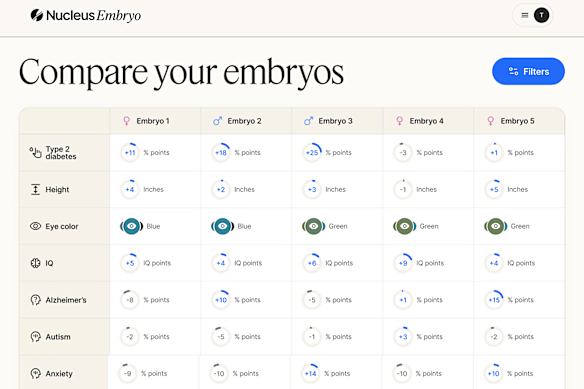584x389 pixels.
Task: Click Embryo 1 blue eye color swatch
Action: tap(131, 226)
